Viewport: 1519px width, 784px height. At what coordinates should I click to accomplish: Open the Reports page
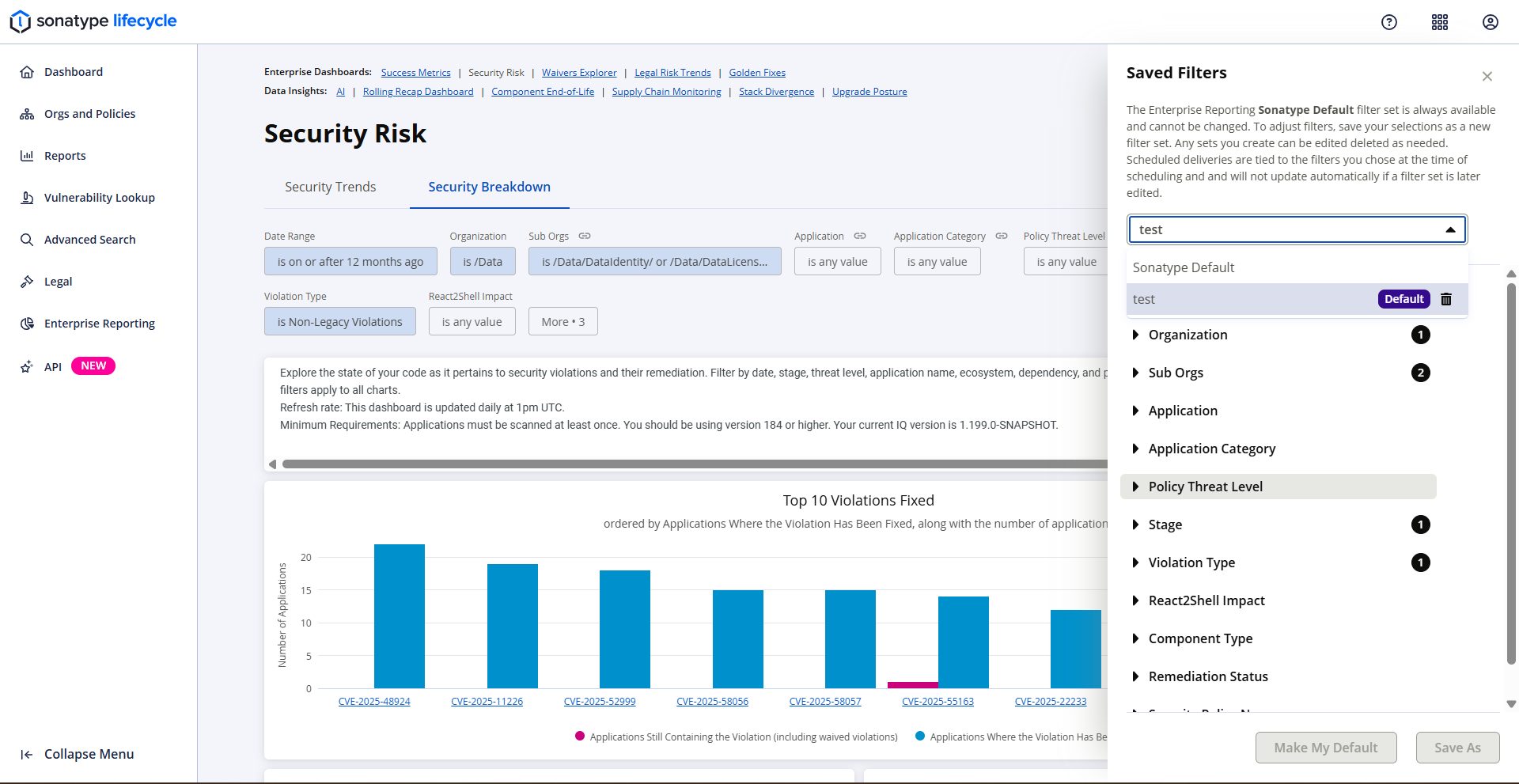(65, 156)
